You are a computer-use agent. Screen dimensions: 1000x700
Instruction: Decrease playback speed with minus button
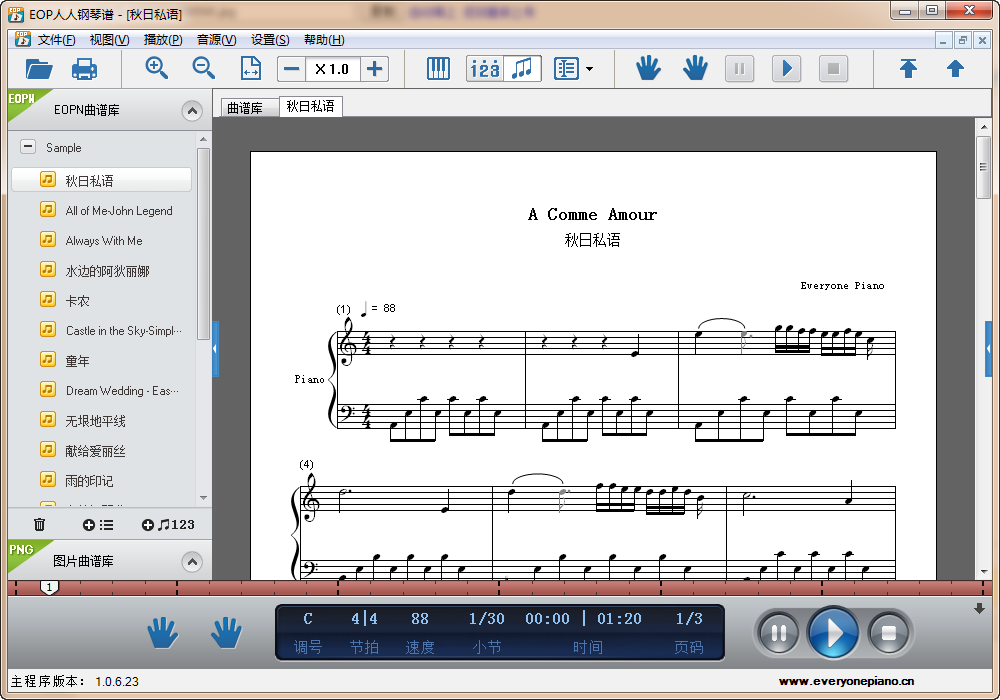(291, 69)
